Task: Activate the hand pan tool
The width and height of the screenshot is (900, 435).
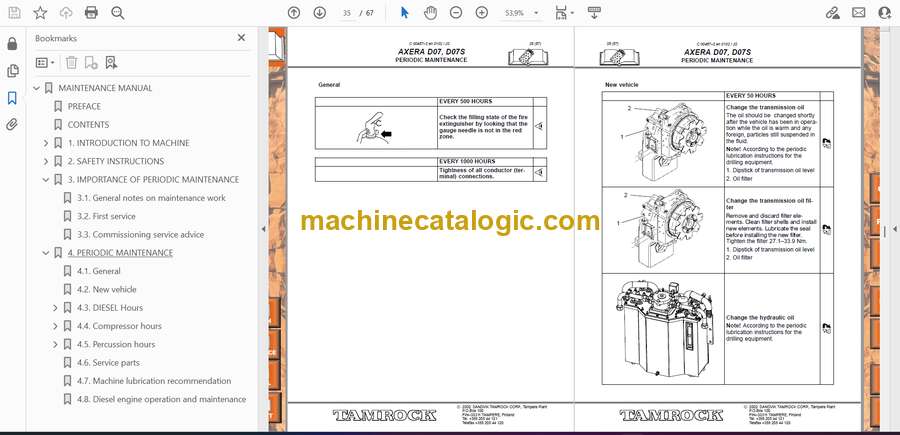Action: (430, 13)
